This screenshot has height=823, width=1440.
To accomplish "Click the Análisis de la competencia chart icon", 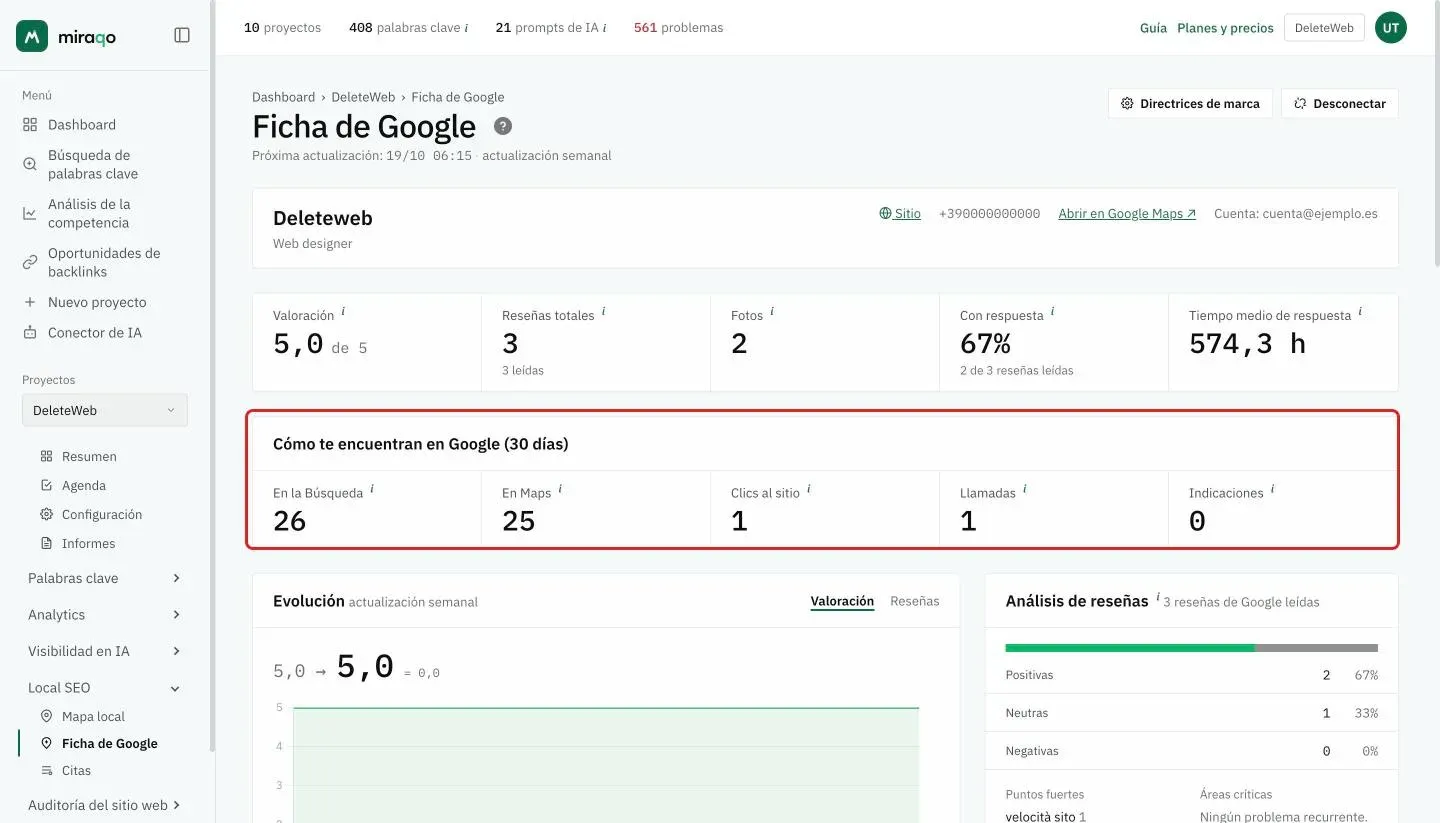I will coord(30,213).
